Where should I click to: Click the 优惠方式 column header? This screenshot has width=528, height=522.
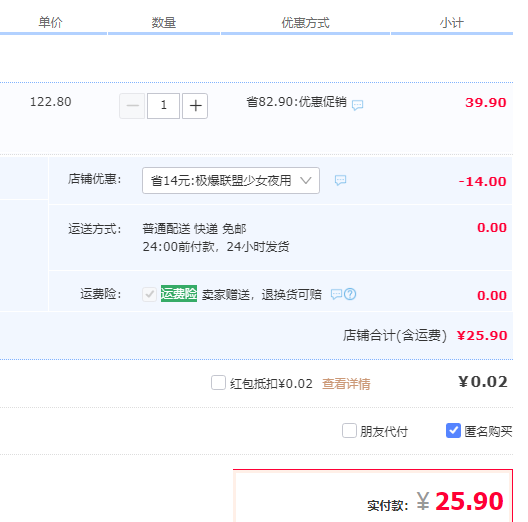tap(305, 23)
